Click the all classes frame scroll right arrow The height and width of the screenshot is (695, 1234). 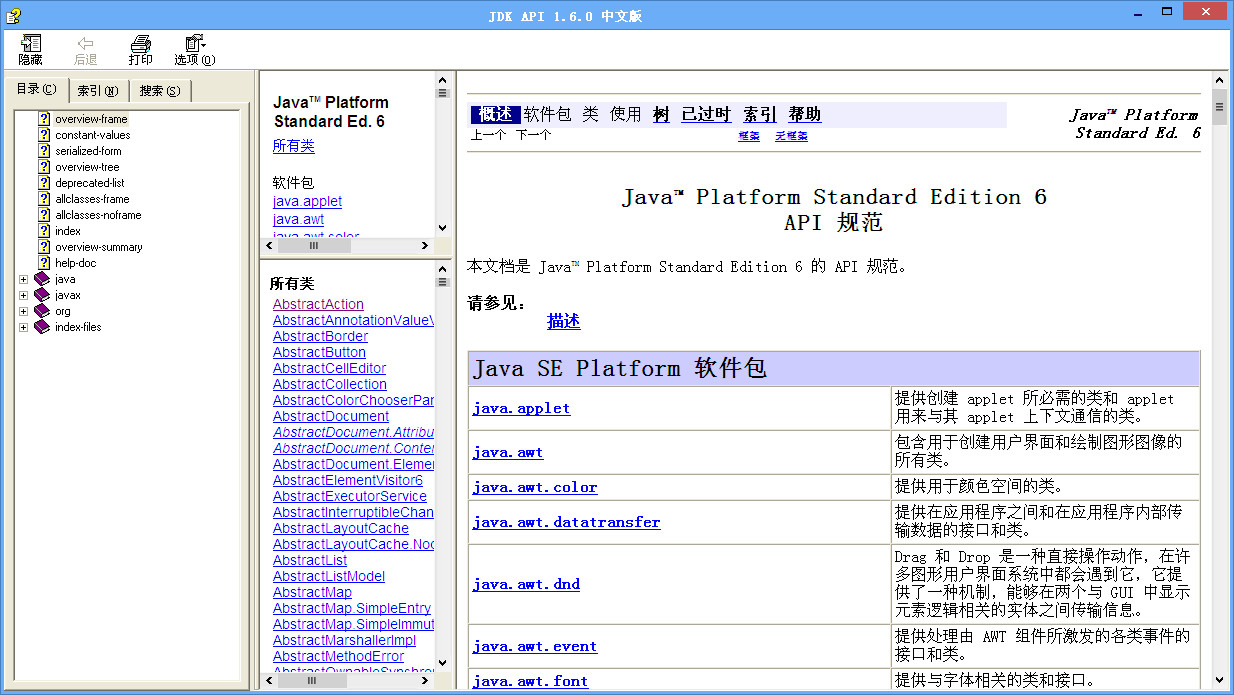tap(425, 680)
